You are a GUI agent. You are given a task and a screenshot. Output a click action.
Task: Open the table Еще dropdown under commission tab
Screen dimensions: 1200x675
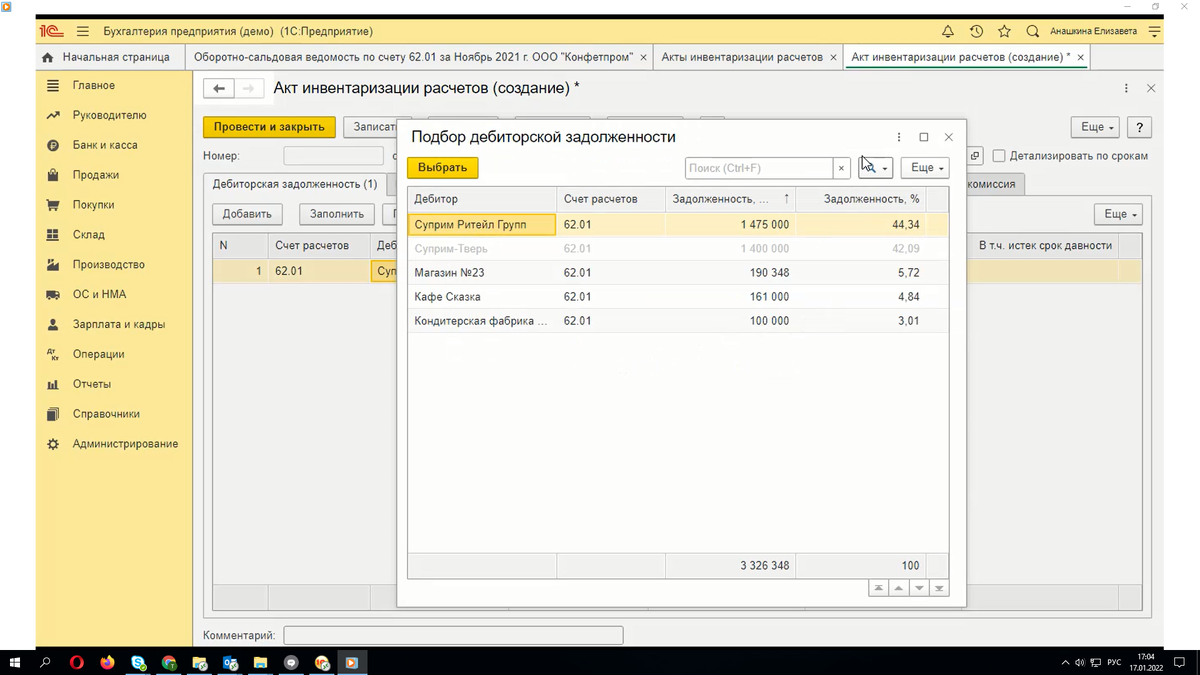[1120, 214]
